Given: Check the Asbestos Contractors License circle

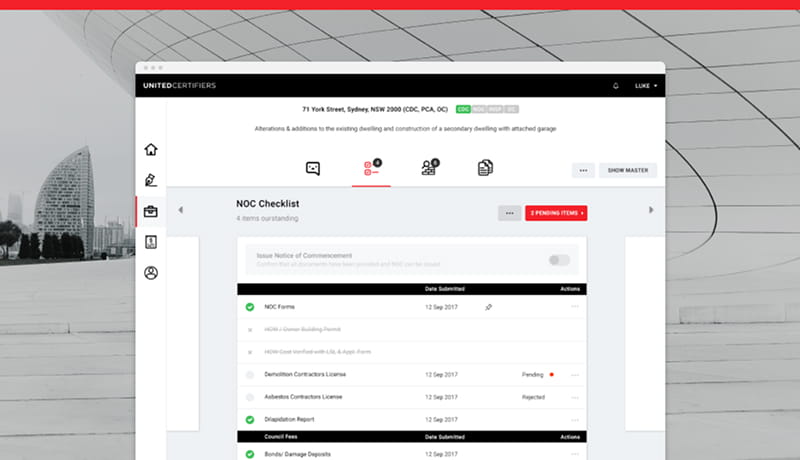Looking at the screenshot, I should tap(250, 397).
